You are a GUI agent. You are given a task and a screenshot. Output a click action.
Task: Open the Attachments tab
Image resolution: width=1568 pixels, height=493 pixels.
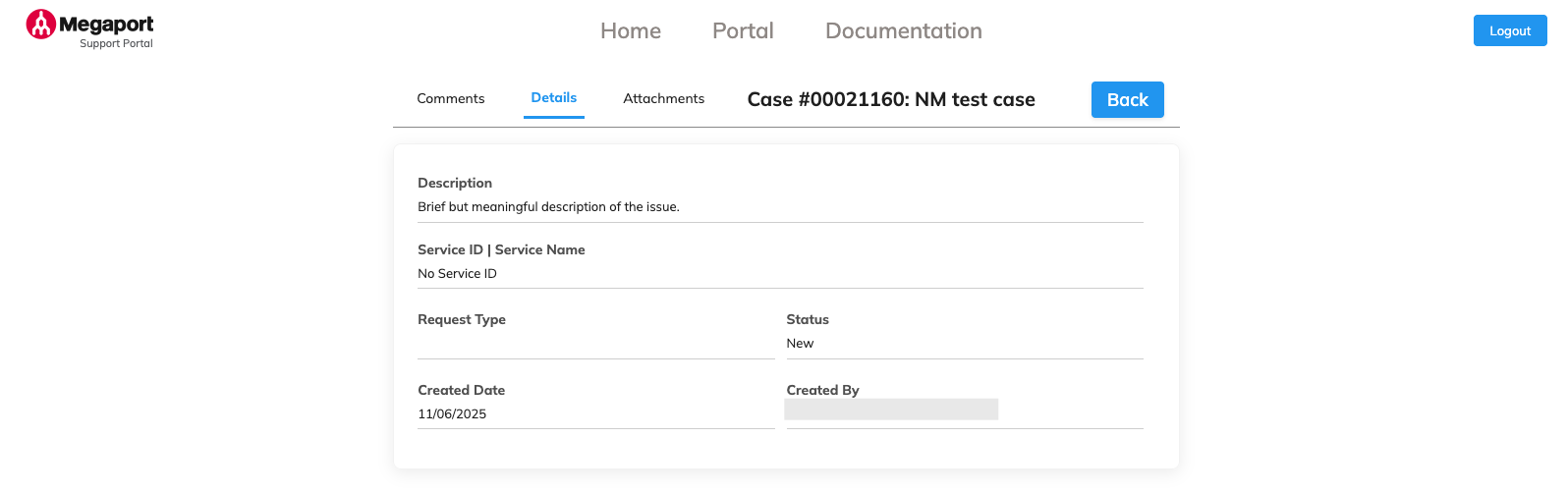pos(663,99)
